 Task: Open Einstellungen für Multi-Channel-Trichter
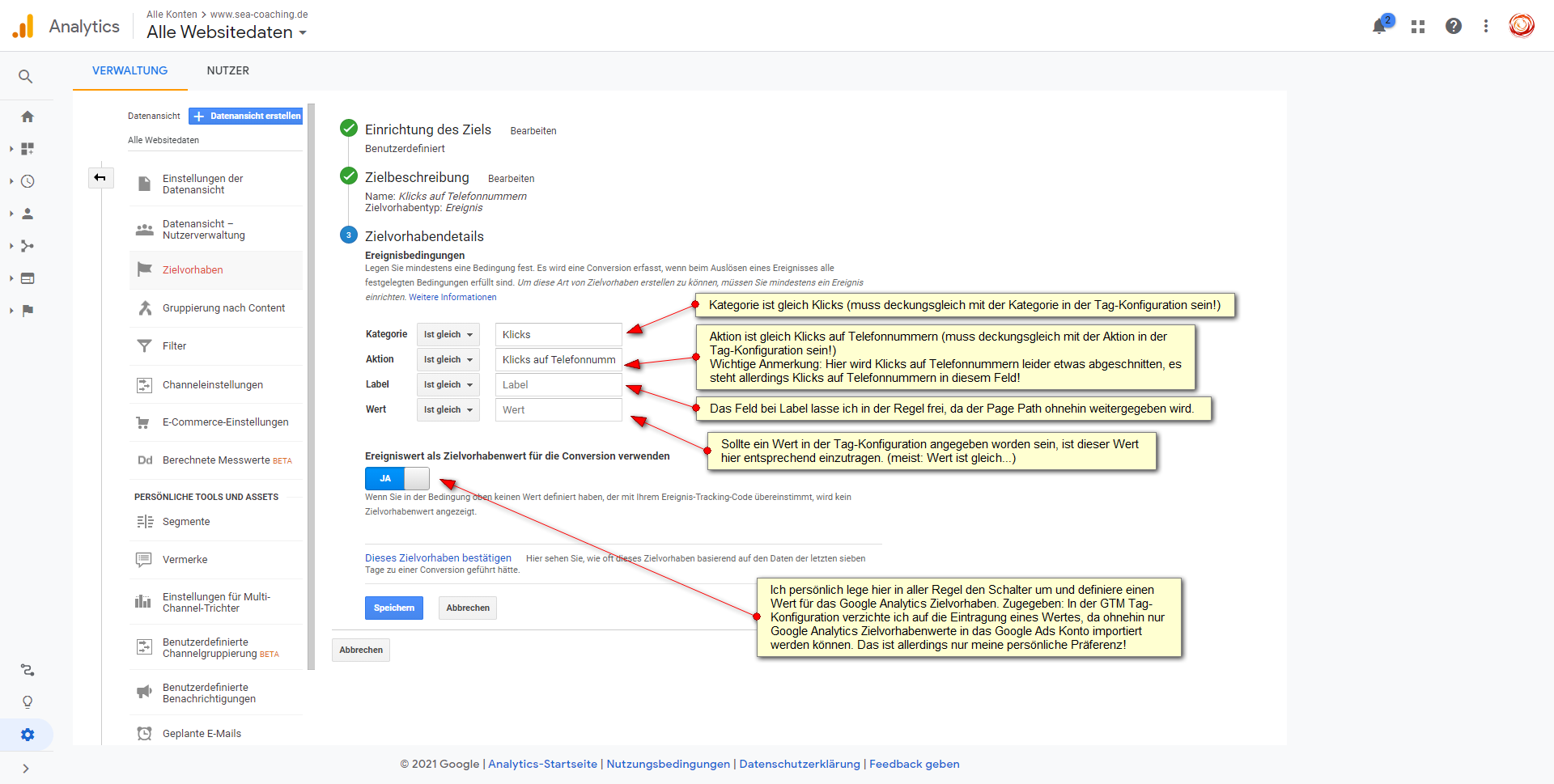(216, 603)
